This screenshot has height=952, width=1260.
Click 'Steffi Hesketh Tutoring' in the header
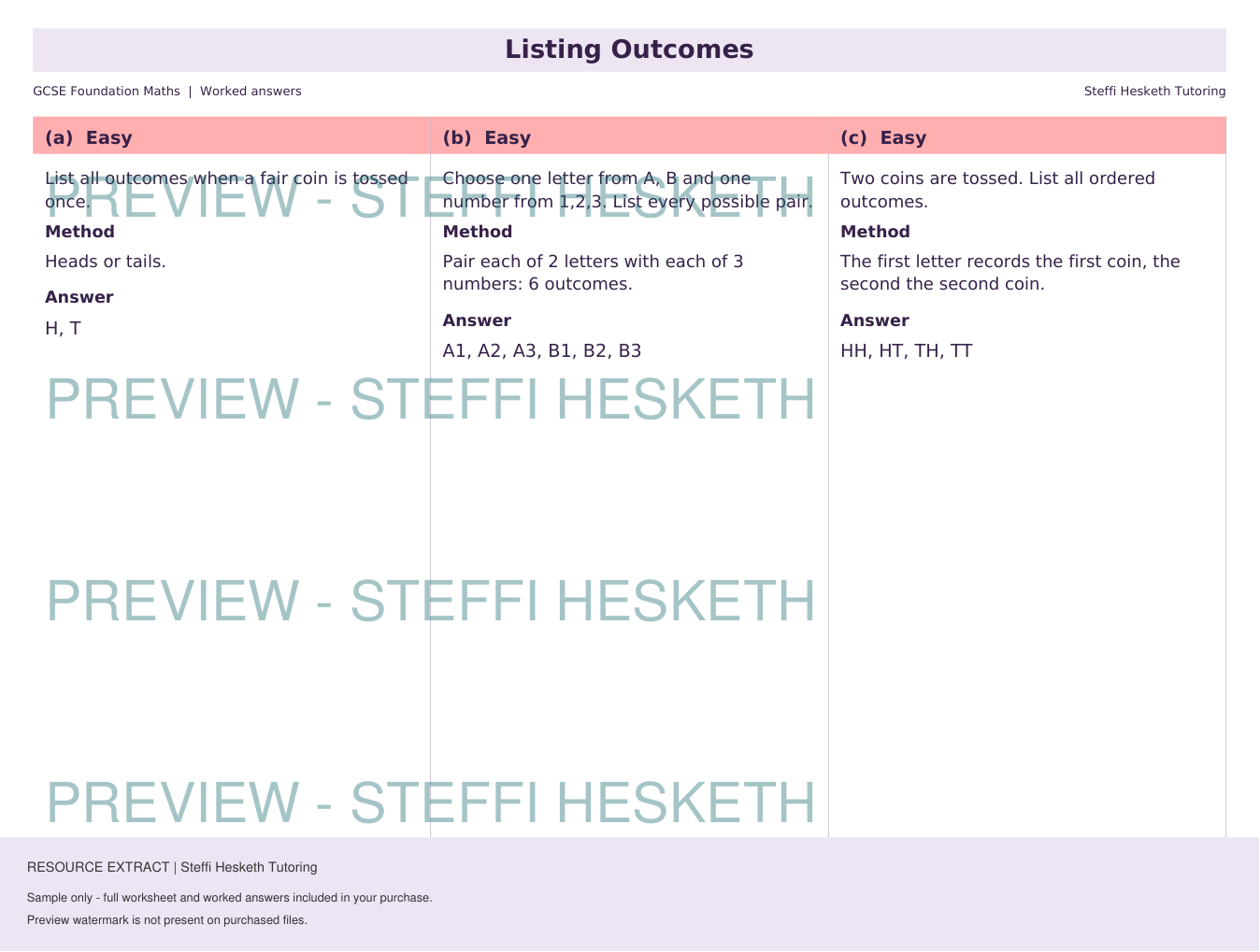1154,92
